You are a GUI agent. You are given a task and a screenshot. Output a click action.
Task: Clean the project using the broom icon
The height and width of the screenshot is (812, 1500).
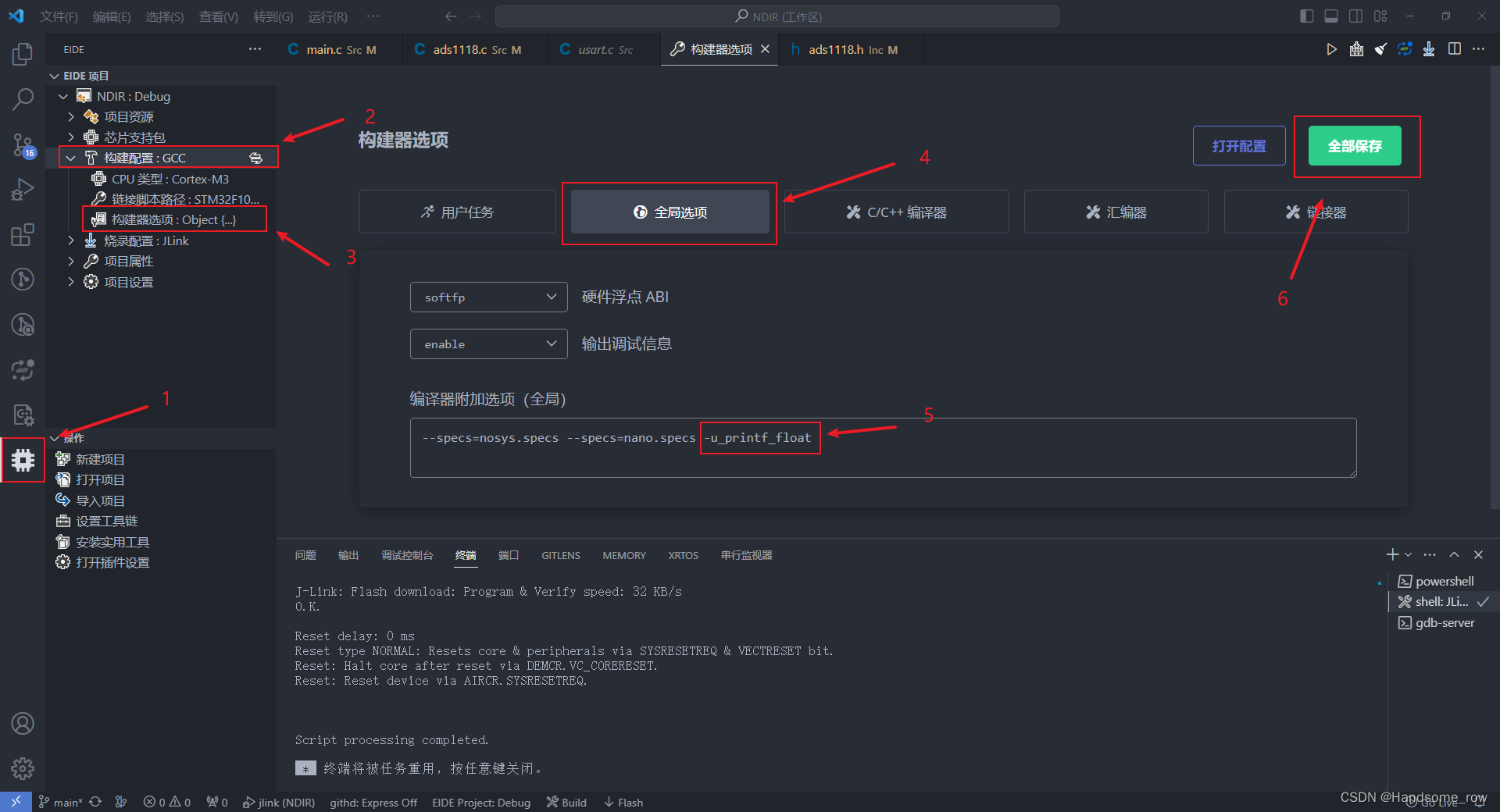coord(1380,49)
